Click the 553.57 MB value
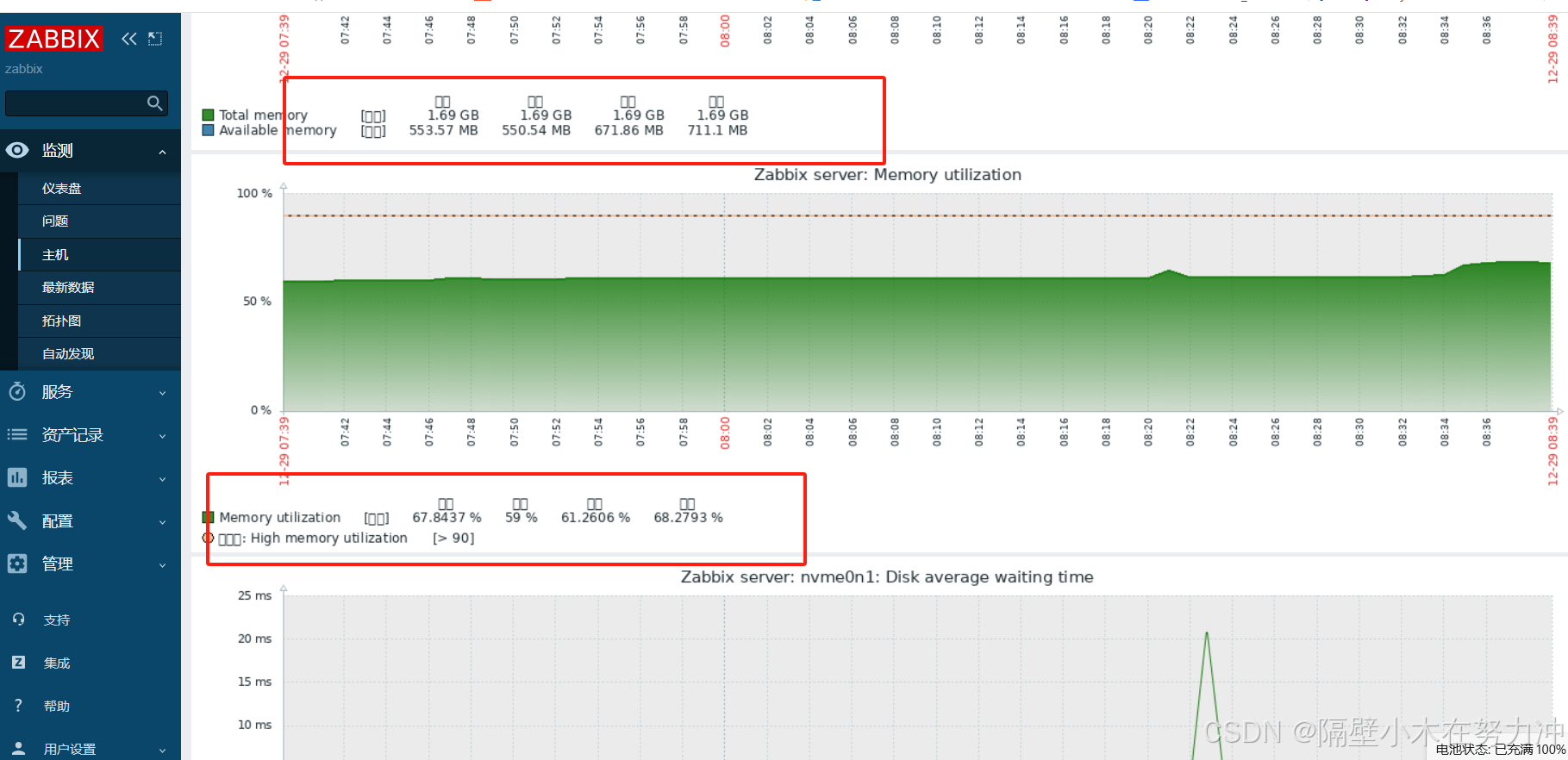The height and width of the screenshot is (760, 1568). [x=443, y=131]
